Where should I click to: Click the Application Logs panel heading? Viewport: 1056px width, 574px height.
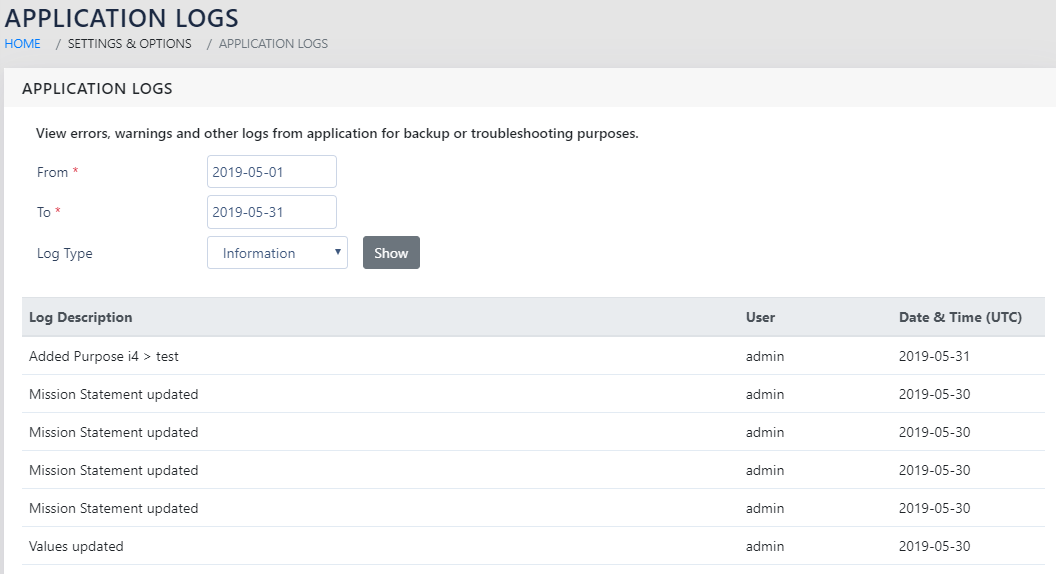(x=97, y=89)
